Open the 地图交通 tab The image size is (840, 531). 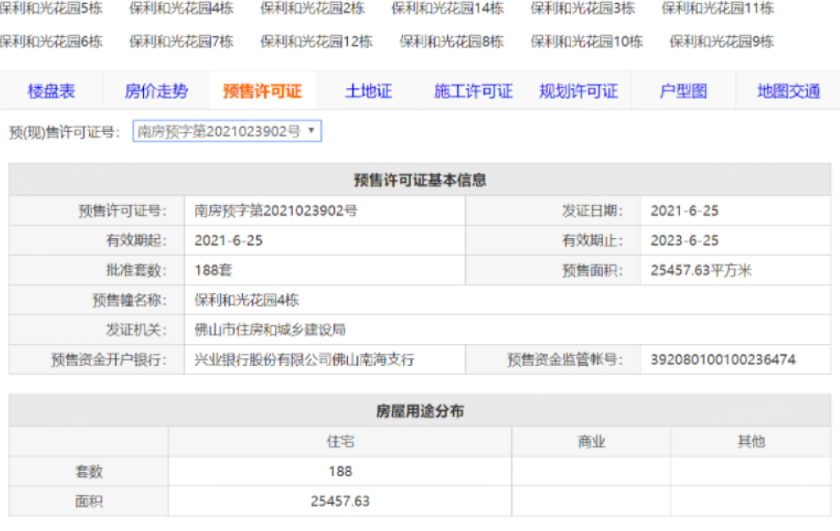point(788,91)
